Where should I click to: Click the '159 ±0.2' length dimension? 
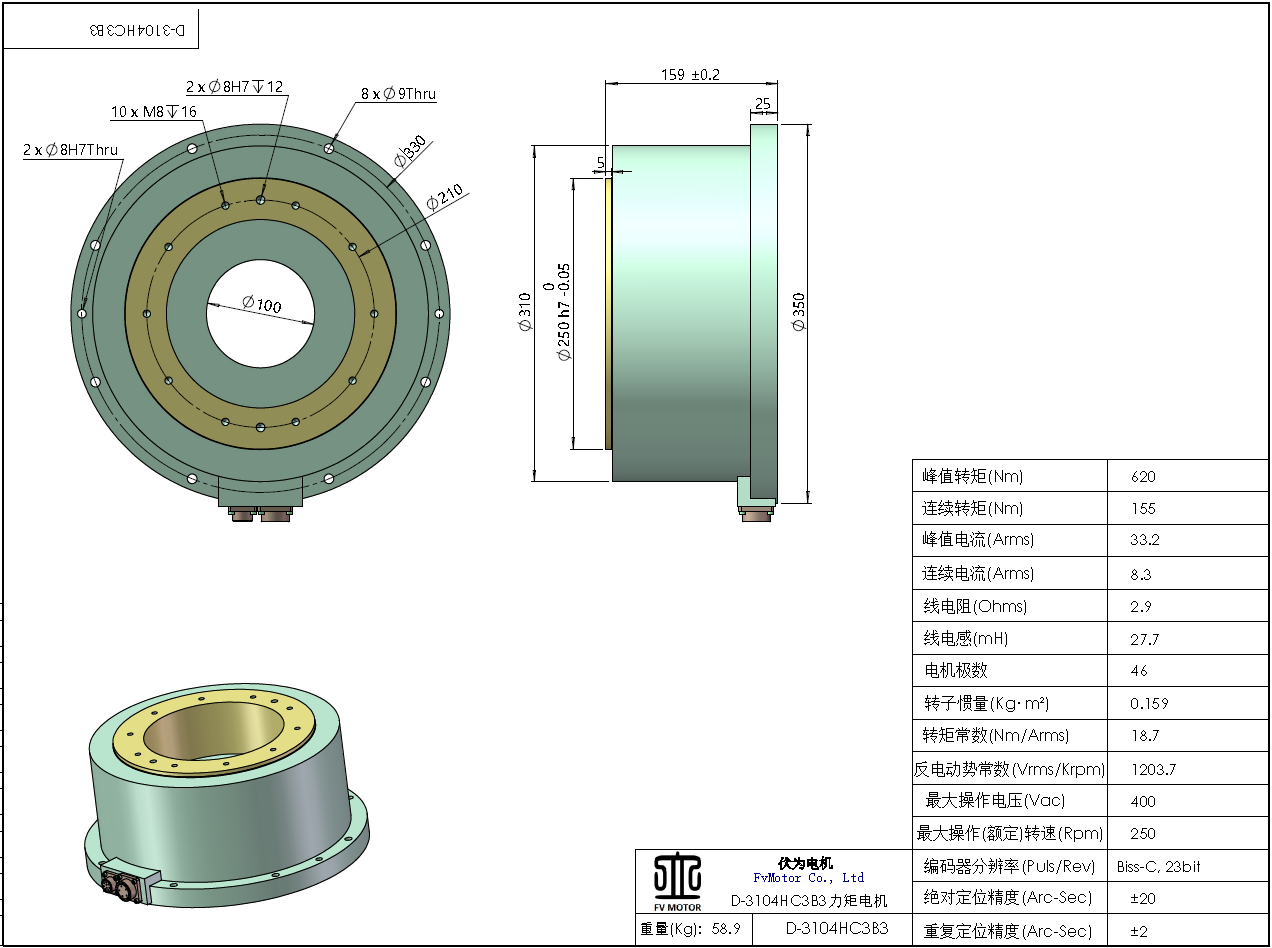pos(690,74)
